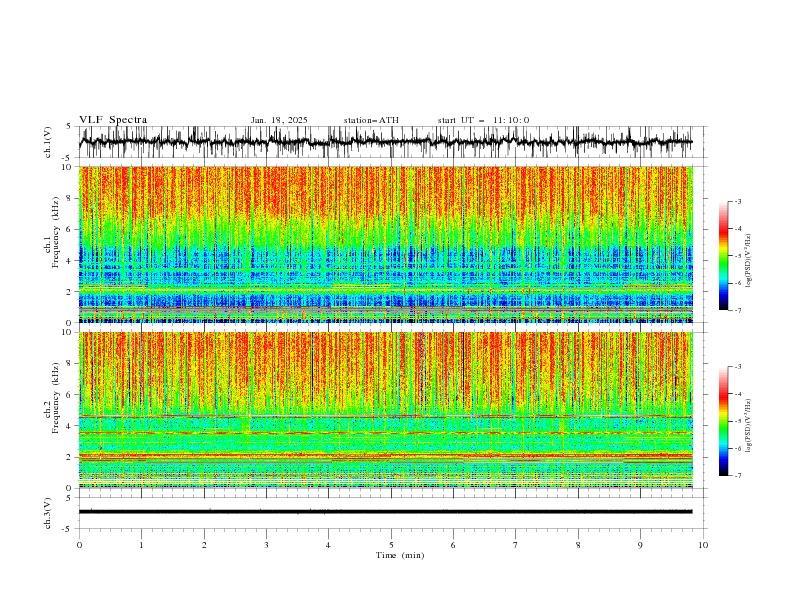Image resolution: width=792 pixels, height=612 pixels.
Task: Click the upper colorbar's log(PSD) label
Action: coord(748,261)
